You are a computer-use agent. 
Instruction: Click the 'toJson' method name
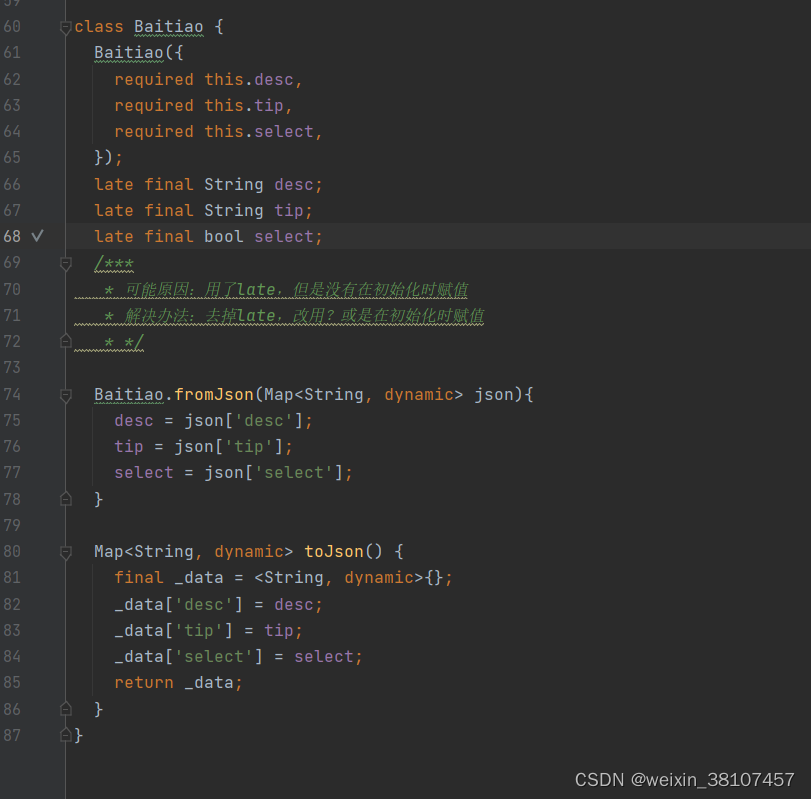coord(334,551)
